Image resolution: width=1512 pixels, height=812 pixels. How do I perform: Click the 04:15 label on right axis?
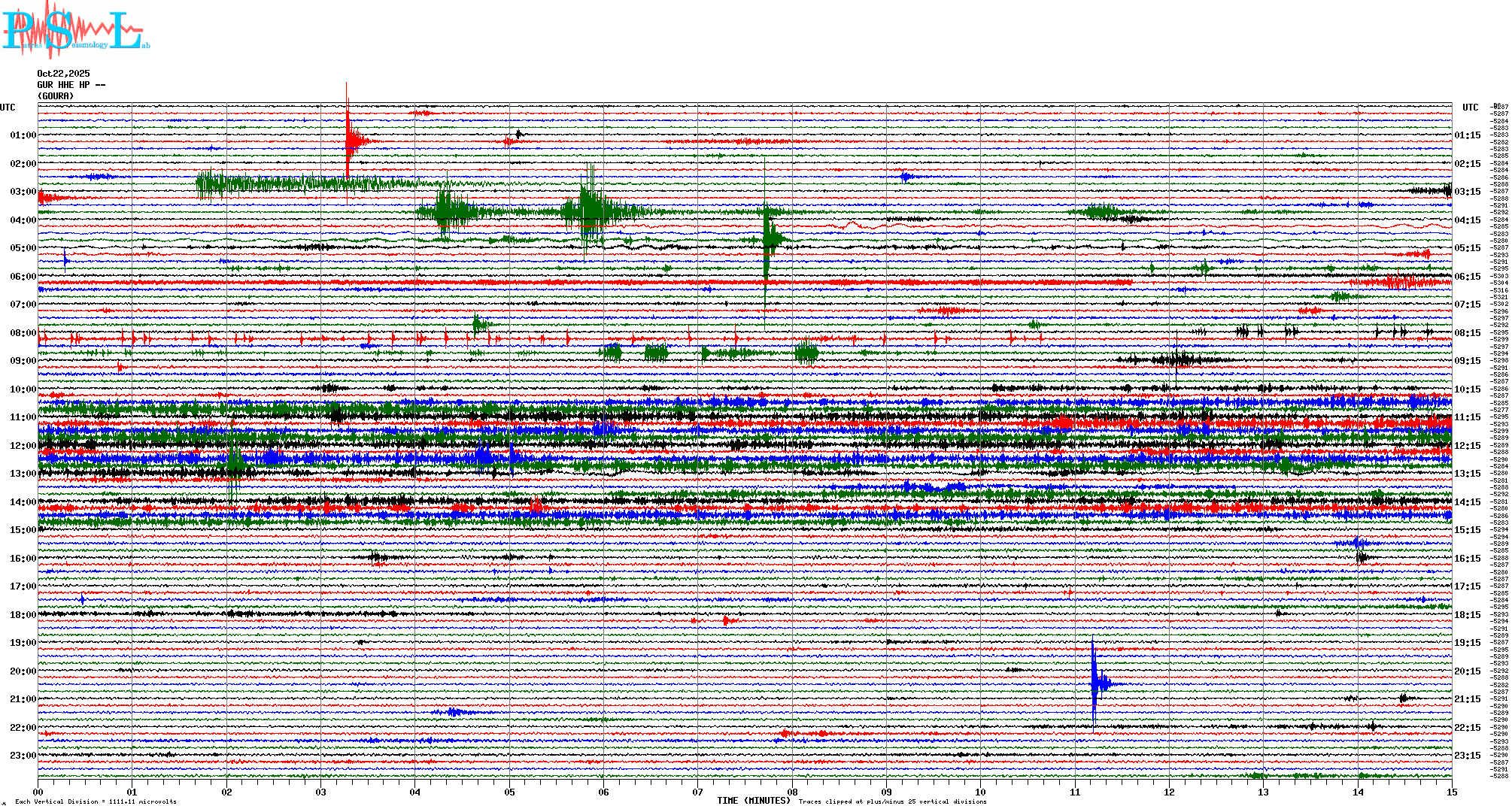1467,220
